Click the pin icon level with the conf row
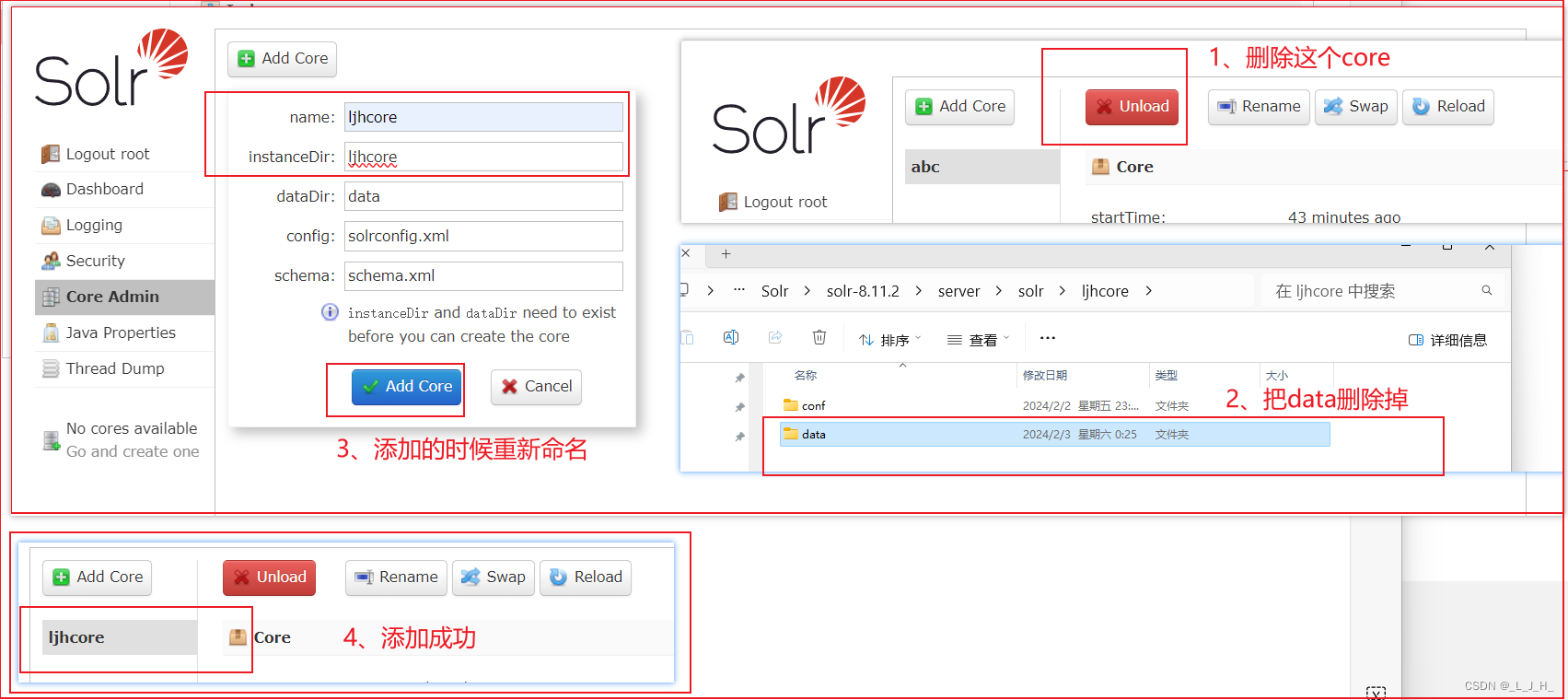Screen dimensions: 1568x700 coord(739,407)
